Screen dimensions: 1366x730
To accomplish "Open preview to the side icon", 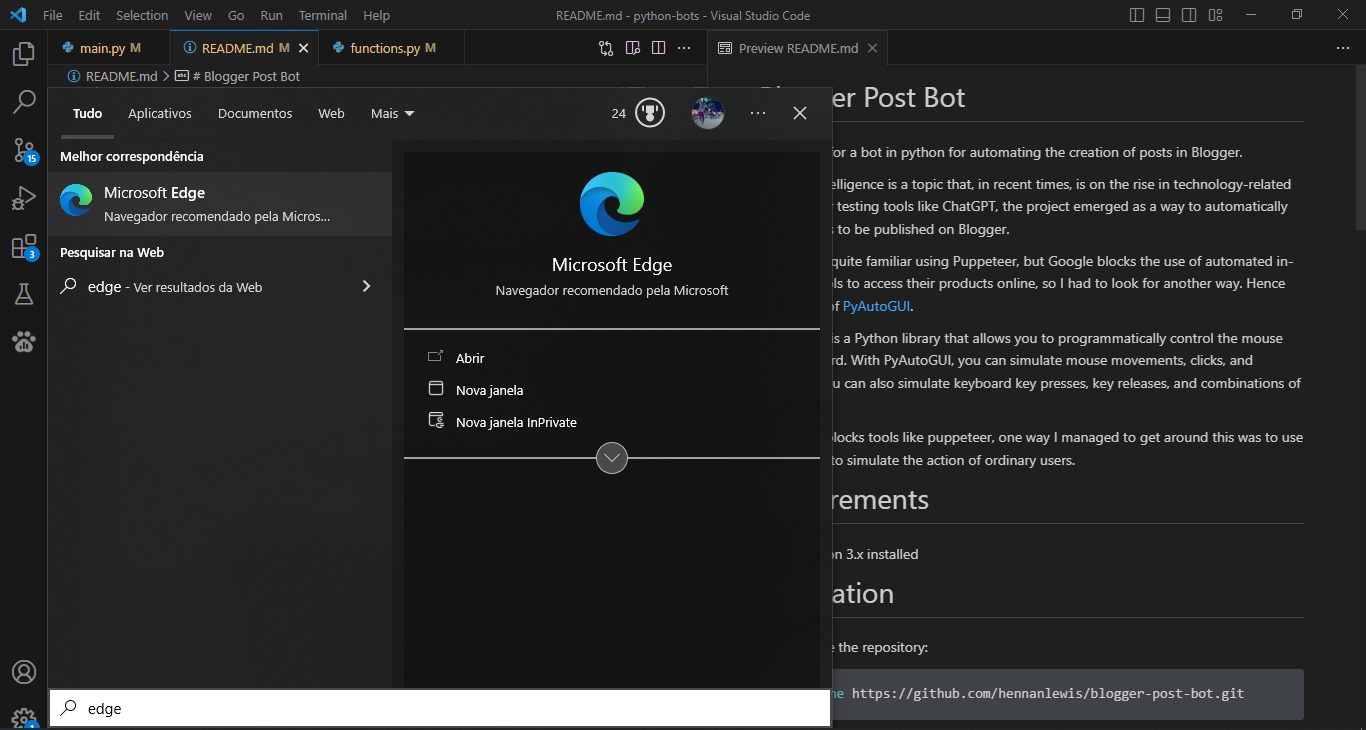I will click(x=632, y=48).
